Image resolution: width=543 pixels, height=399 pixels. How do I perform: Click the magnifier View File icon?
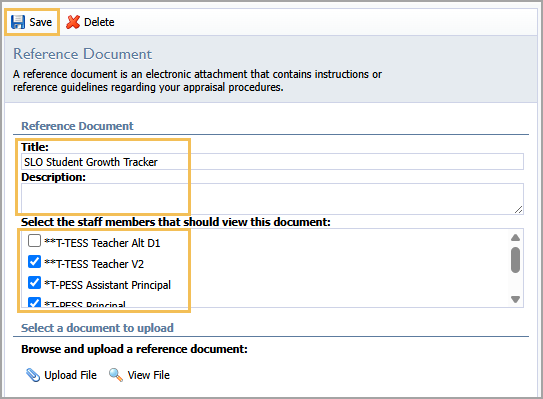point(116,375)
